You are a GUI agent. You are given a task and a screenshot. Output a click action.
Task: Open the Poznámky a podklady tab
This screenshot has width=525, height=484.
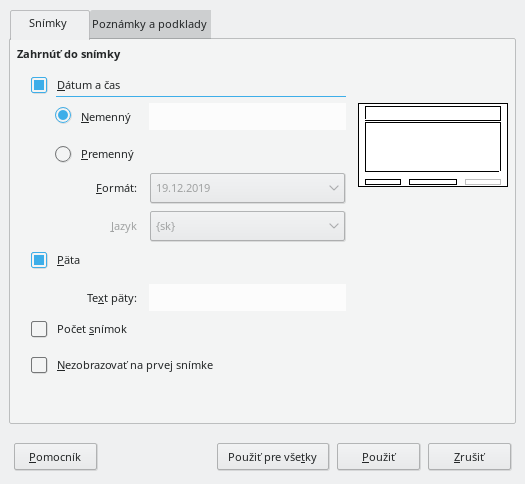150,24
